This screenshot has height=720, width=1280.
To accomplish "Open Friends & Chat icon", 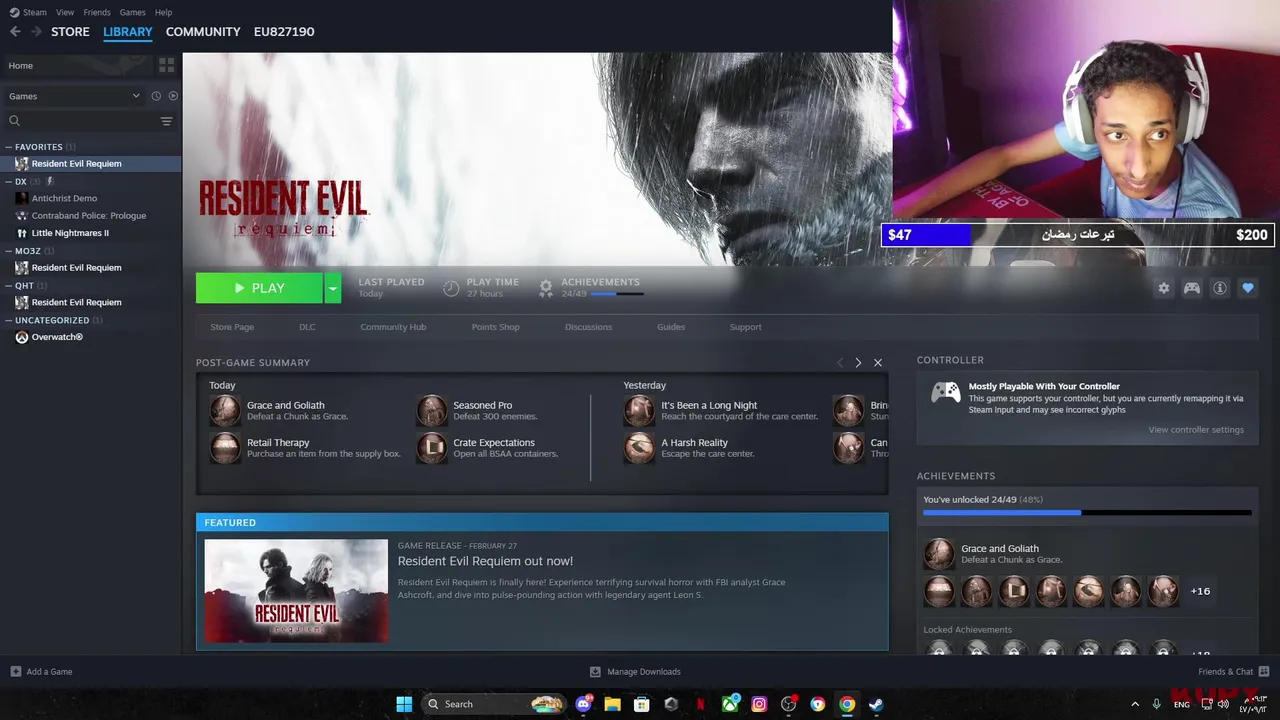I will click(1264, 671).
